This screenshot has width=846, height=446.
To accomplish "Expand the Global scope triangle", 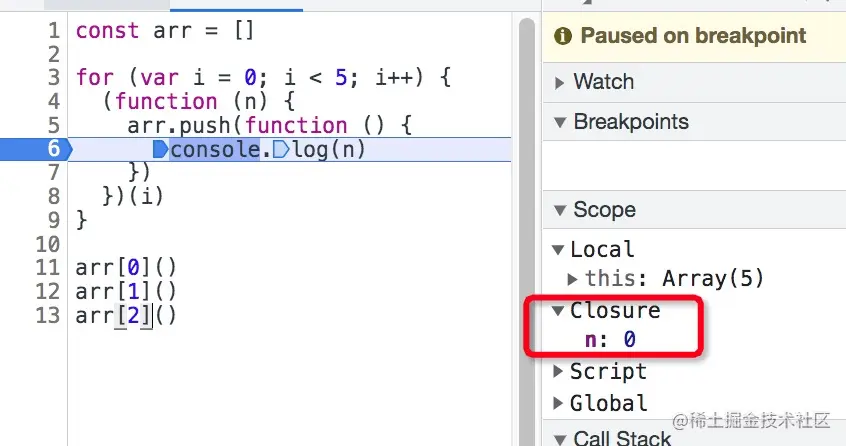I will [558, 402].
